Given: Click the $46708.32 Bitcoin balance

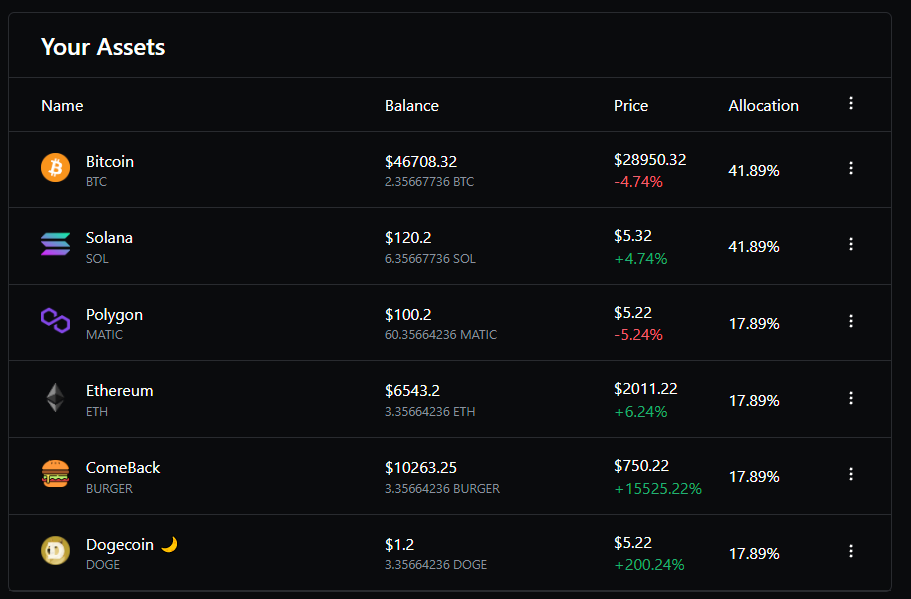Looking at the screenshot, I should pos(421,162).
